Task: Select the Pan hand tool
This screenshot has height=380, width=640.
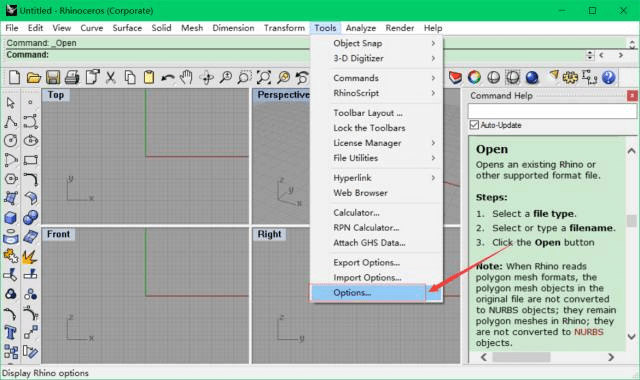Action: tap(187, 77)
